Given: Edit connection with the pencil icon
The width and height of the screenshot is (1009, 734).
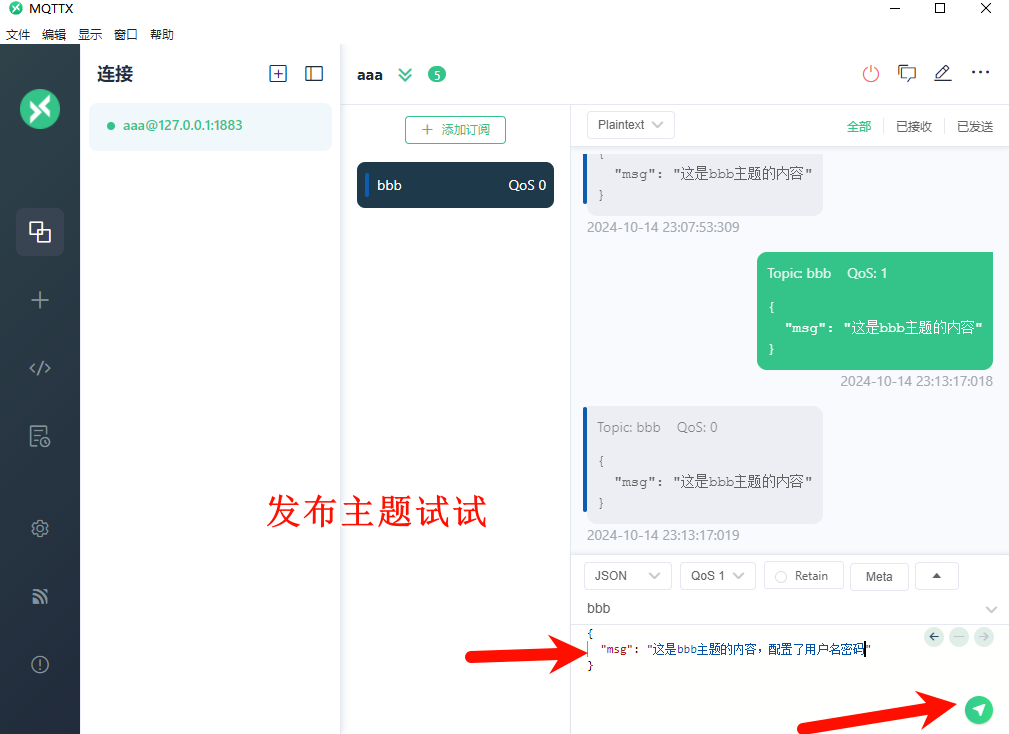Looking at the screenshot, I should click(x=943, y=73).
